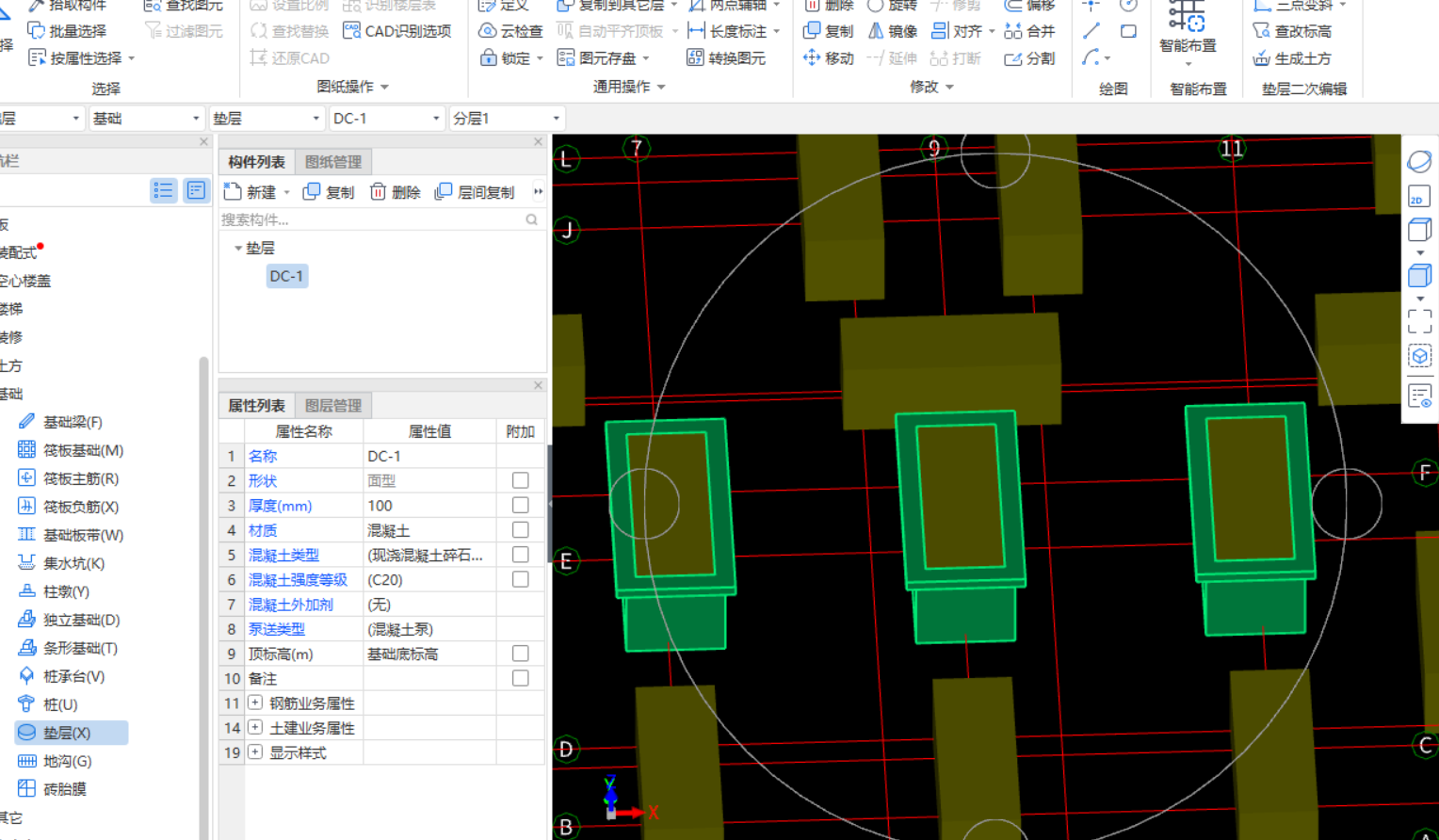
Task: Toggle 形状 attachment checkbox
Action: pyautogui.click(x=520, y=480)
